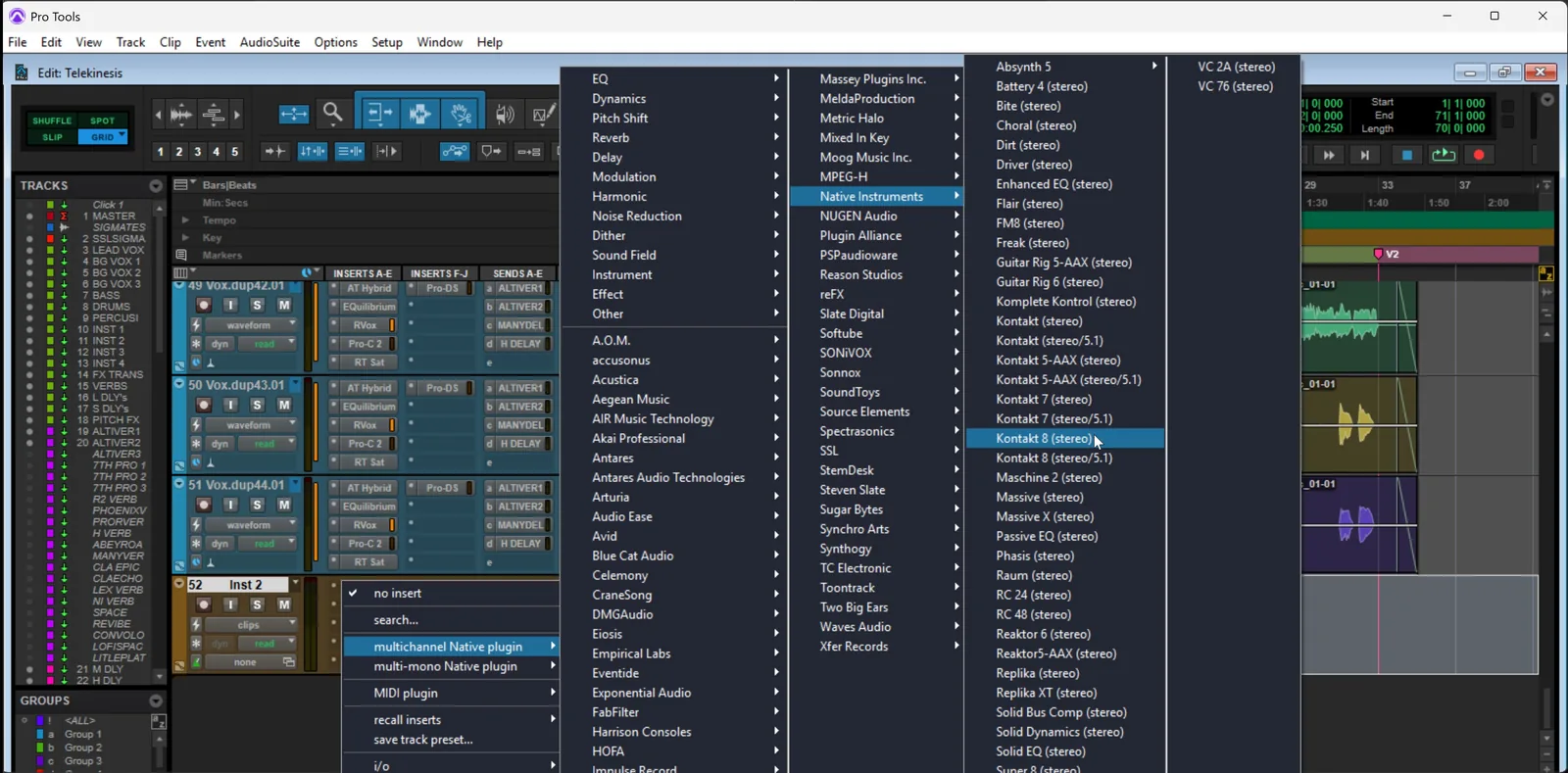Open Inst 2 track name dropdown arrow
Viewport: 1568px width, 773px height.
295,585
